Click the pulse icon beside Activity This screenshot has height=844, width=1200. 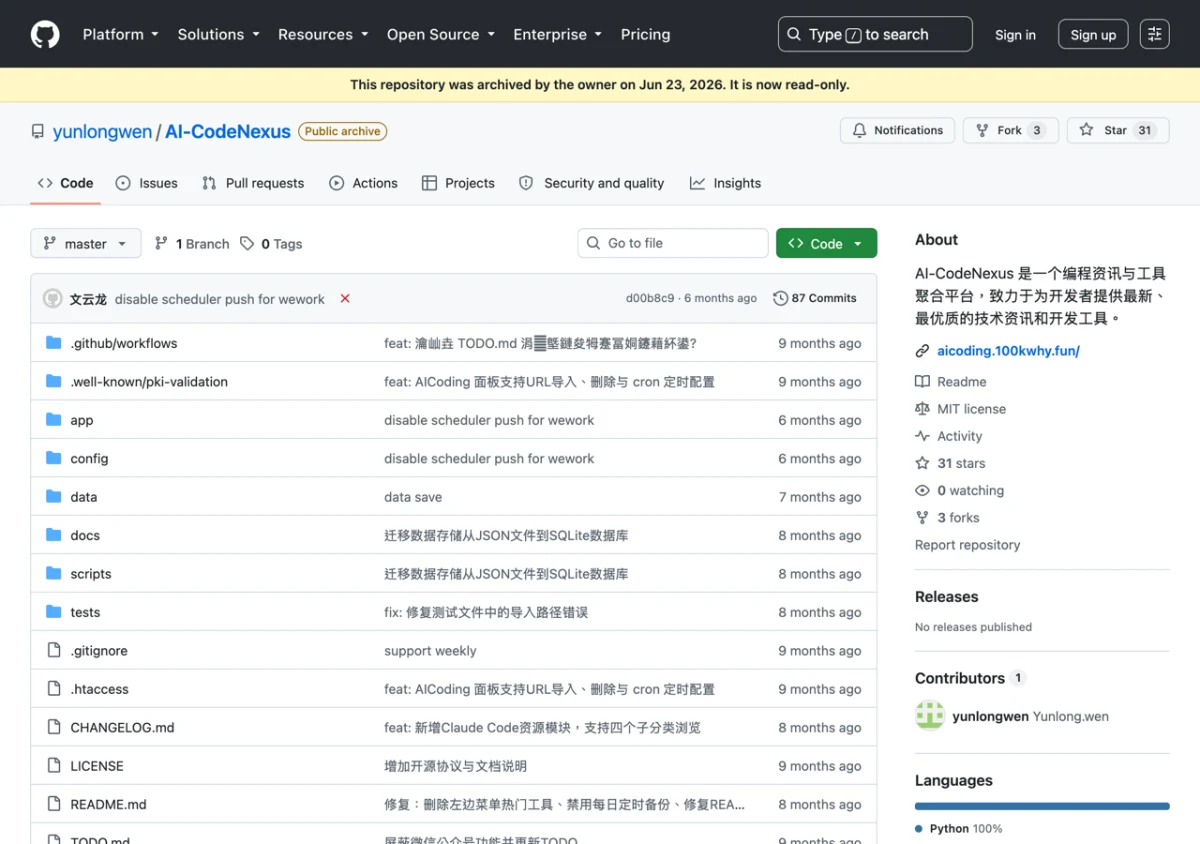pos(922,436)
